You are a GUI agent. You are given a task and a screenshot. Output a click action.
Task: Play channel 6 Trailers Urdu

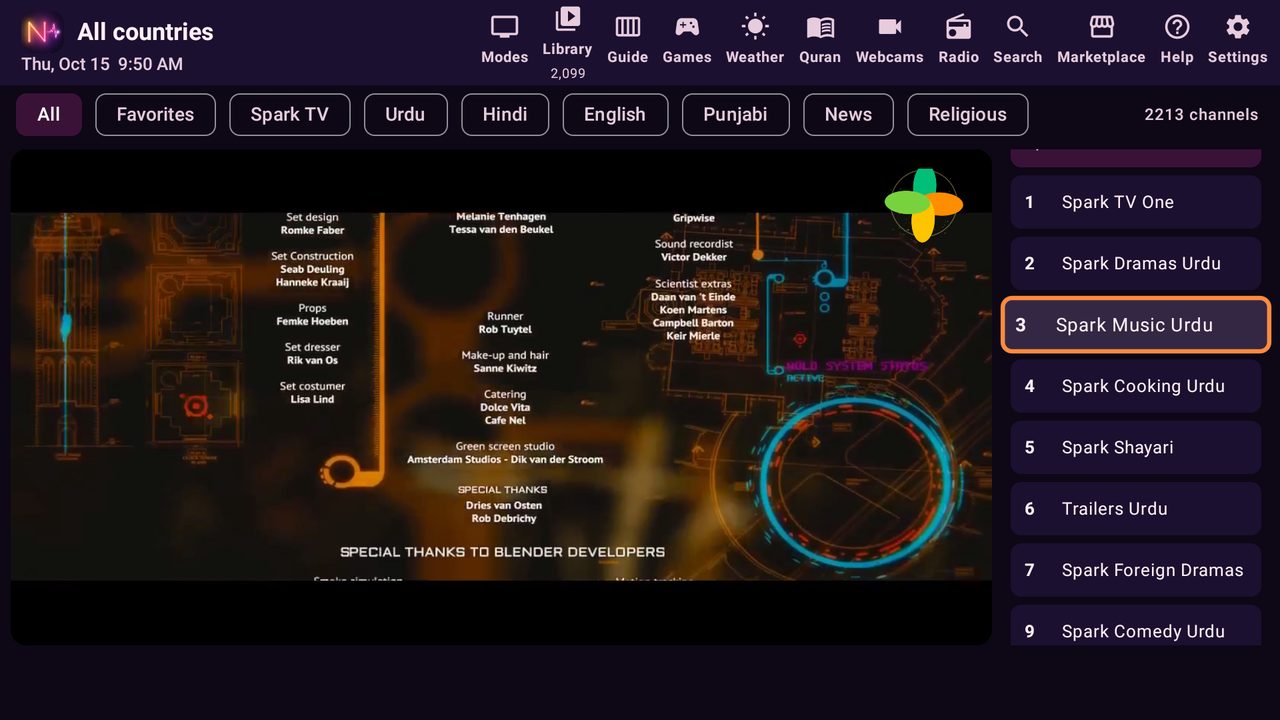(1136, 509)
